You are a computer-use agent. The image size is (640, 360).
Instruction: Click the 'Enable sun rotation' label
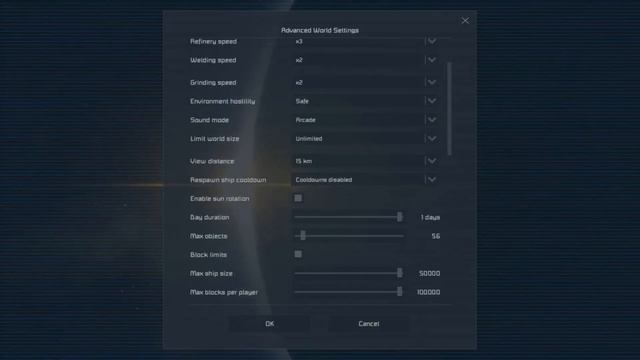click(x=220, y=199)
